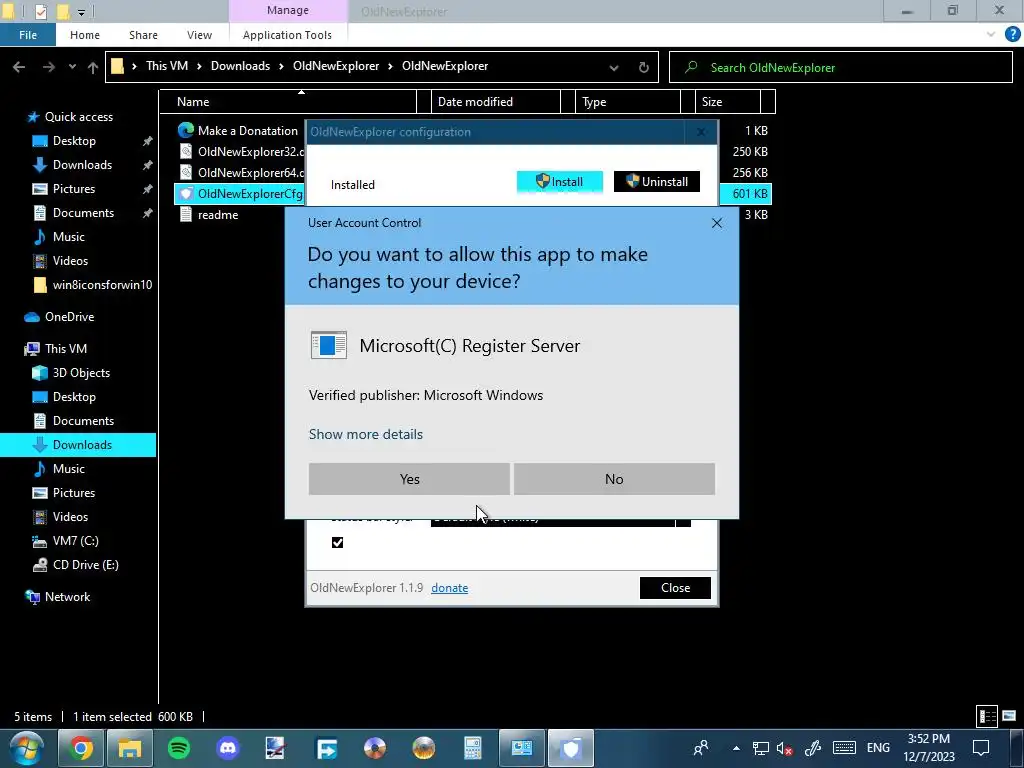Show more details in UAC dialog
The height and width of the screenshot is (768, 1024).
coord(366,434)
